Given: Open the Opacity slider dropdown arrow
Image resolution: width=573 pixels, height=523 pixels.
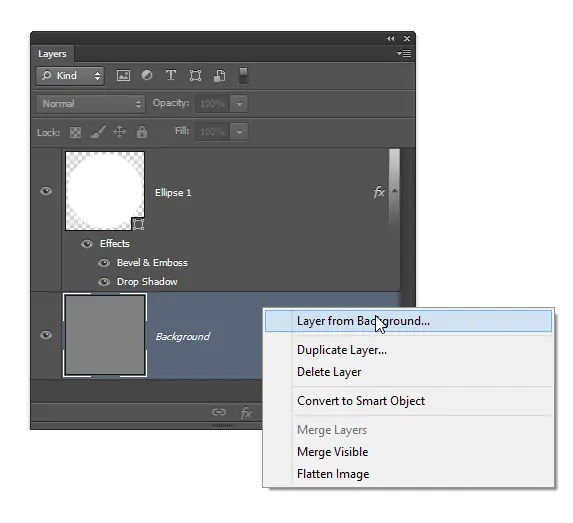Looking at the screenshot, I should coord(239,104).
